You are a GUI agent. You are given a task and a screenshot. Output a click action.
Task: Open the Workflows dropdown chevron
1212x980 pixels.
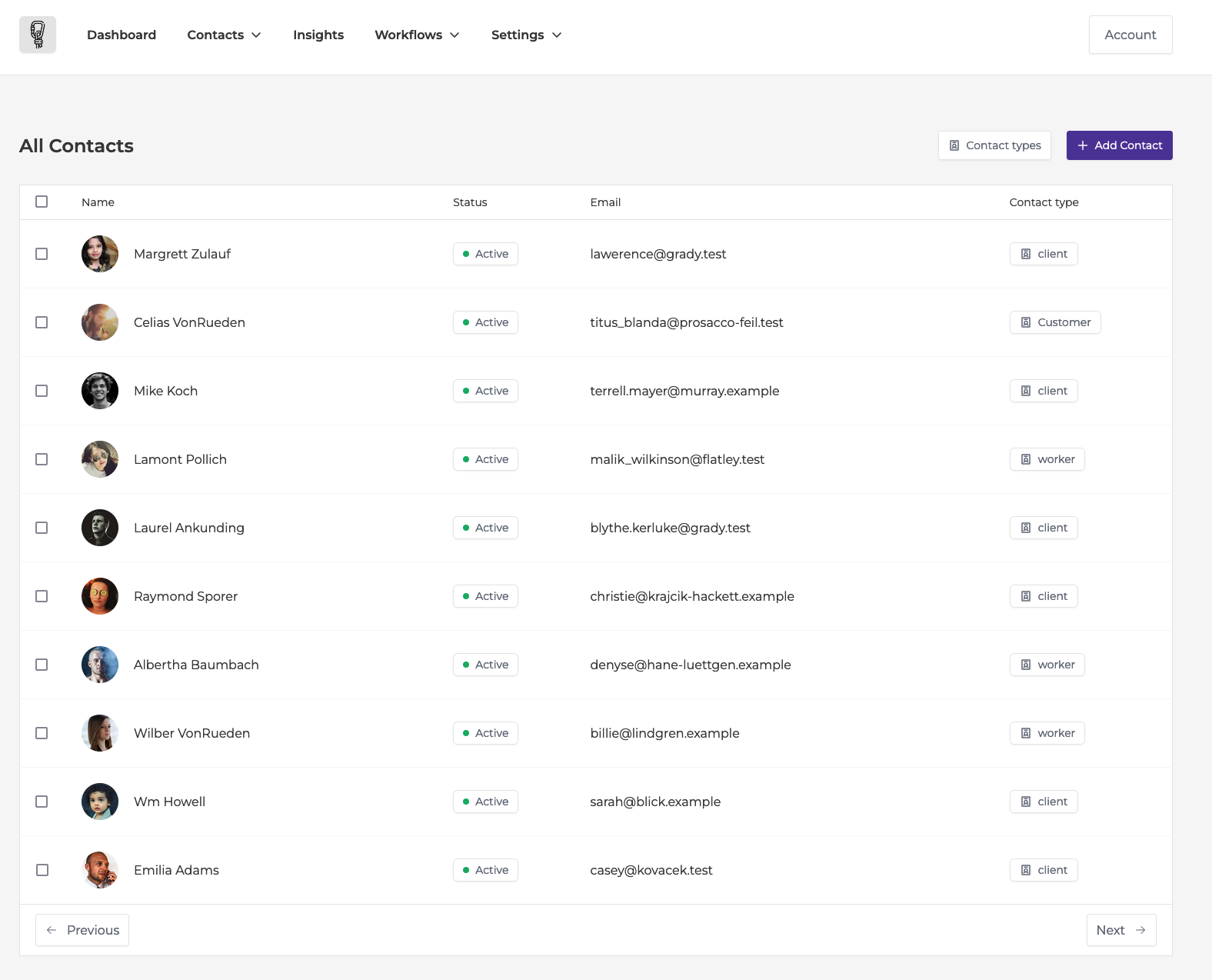click(454, 35)
